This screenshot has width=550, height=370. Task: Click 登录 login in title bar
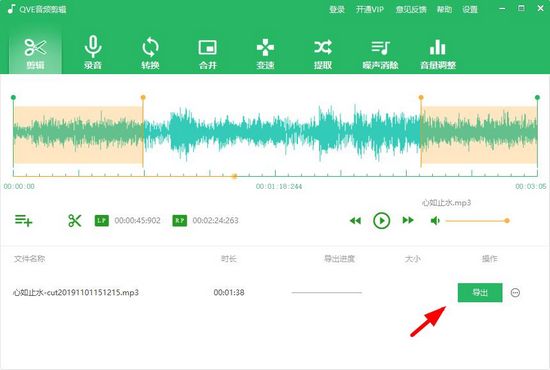coord(337,9)
